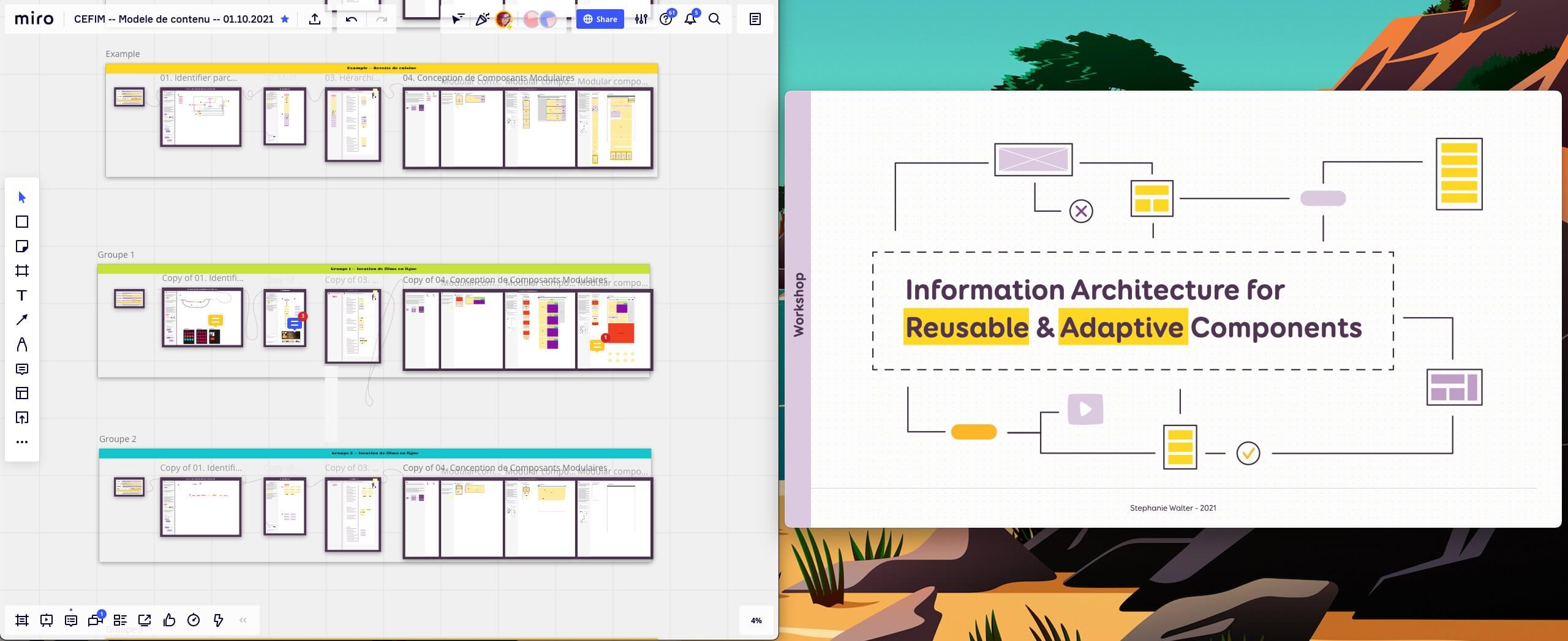Viewport: 1568px width, 641px height.
Task: Toggle the reactions party popper
Action: click(482, 19)
